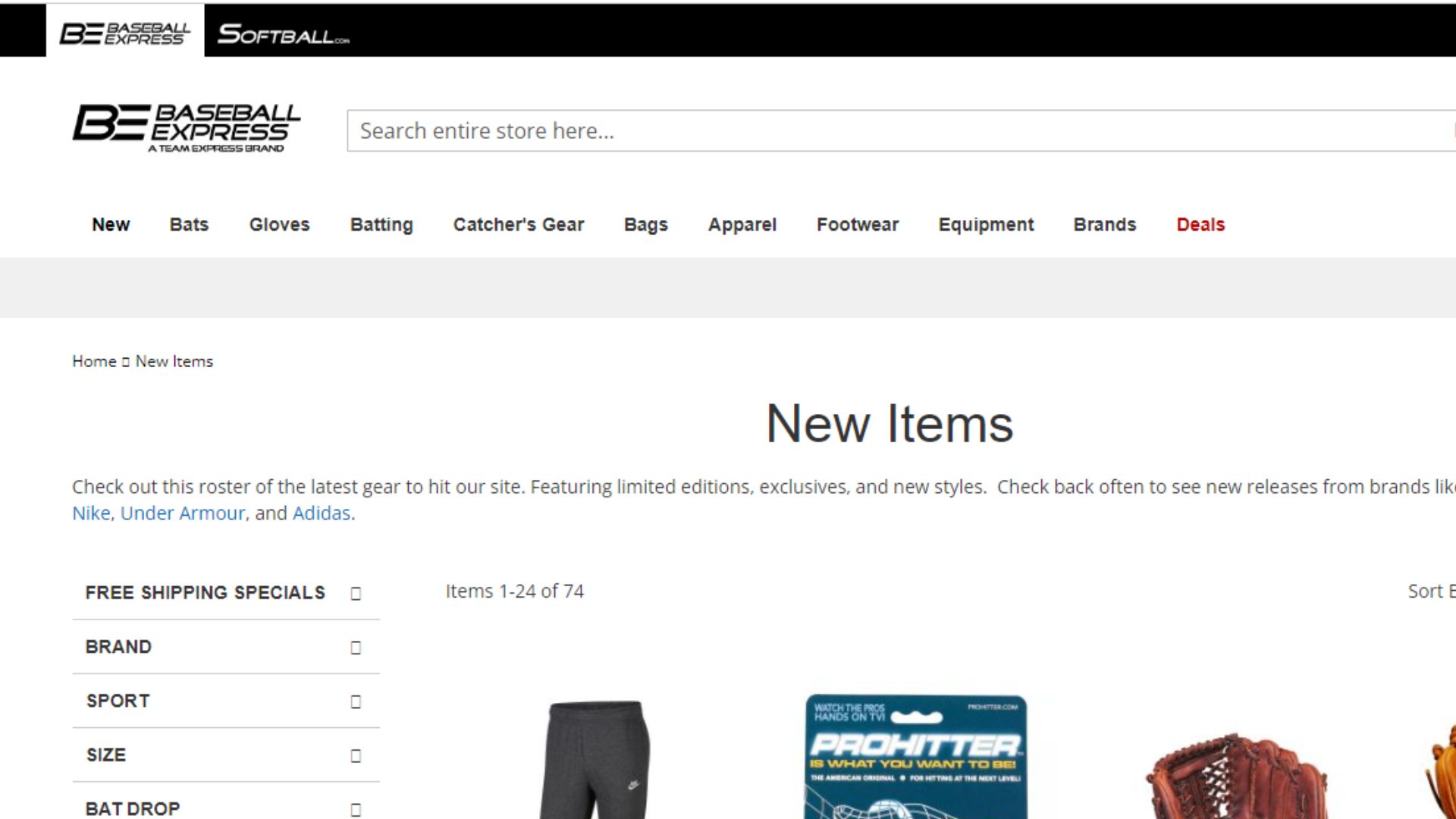The image size is (1456, 819).
Task: Click the Free Shipping Specials expand icon
Action: (356, 593)
